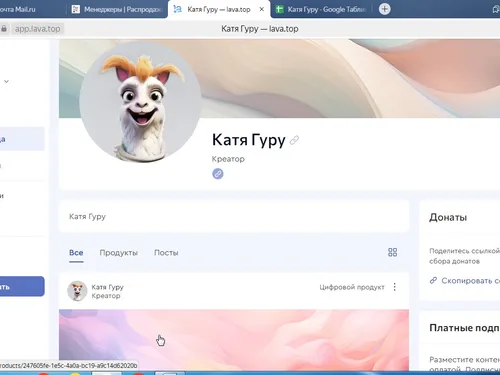500x375 pixels.
Task: Click the lock icon in address bar
Action: coord(4,29)
